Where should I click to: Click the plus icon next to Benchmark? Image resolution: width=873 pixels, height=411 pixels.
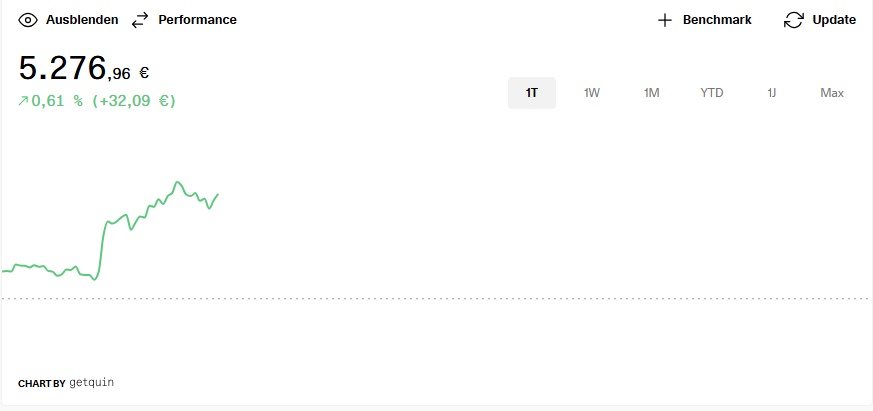665,20
